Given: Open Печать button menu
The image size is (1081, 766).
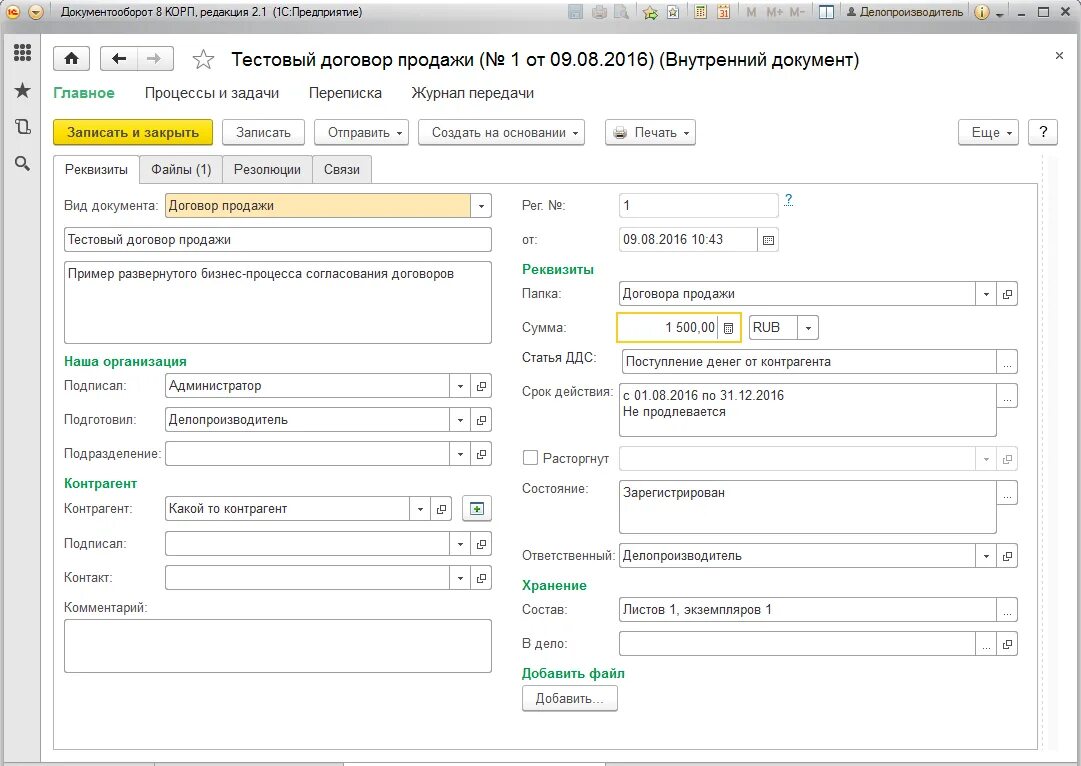Looking at the screenshot, I should (650, 132).
